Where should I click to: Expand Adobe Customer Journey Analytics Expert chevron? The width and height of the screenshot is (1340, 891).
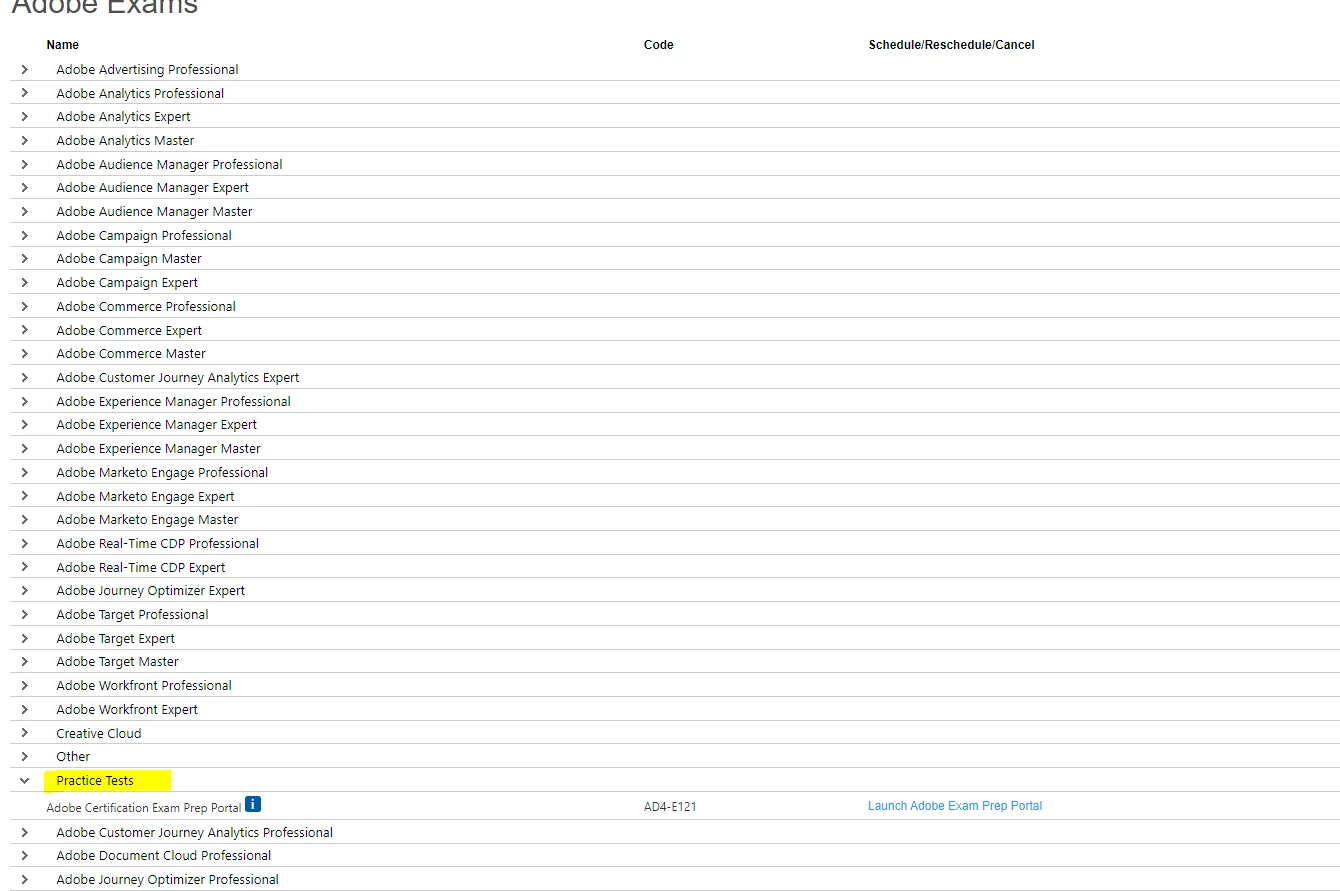pyautogui.click(x=25, y=377)
